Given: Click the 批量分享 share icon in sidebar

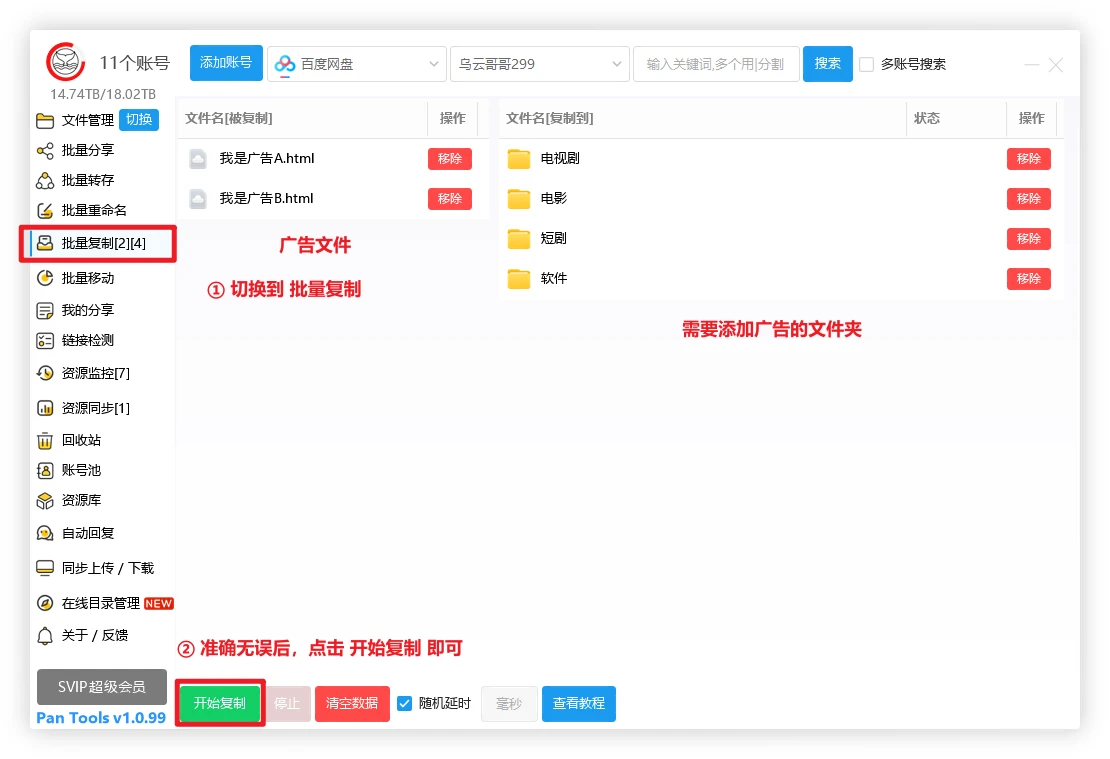Looking at the screenshot, I should tap(45, 151).
